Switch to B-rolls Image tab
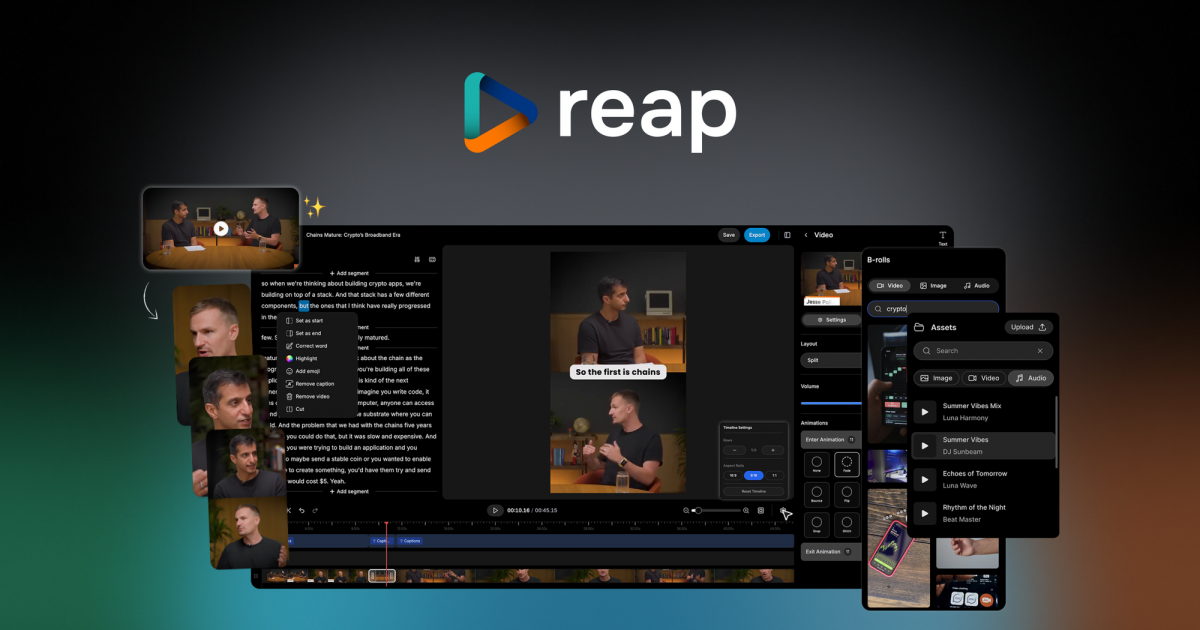Viewport: 1200px width, 630px height. (933, 285)
